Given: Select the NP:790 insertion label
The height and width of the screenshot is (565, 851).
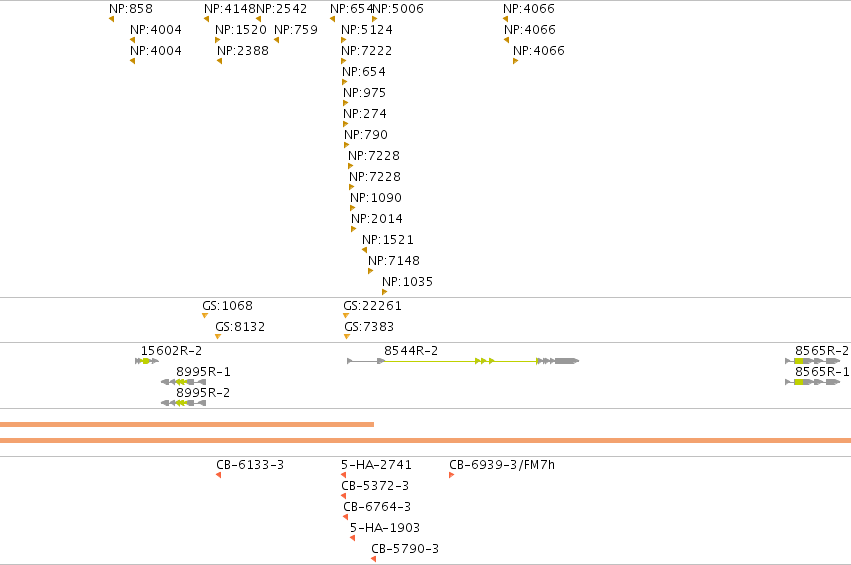Looking at the screenshot, I should 366,135.
